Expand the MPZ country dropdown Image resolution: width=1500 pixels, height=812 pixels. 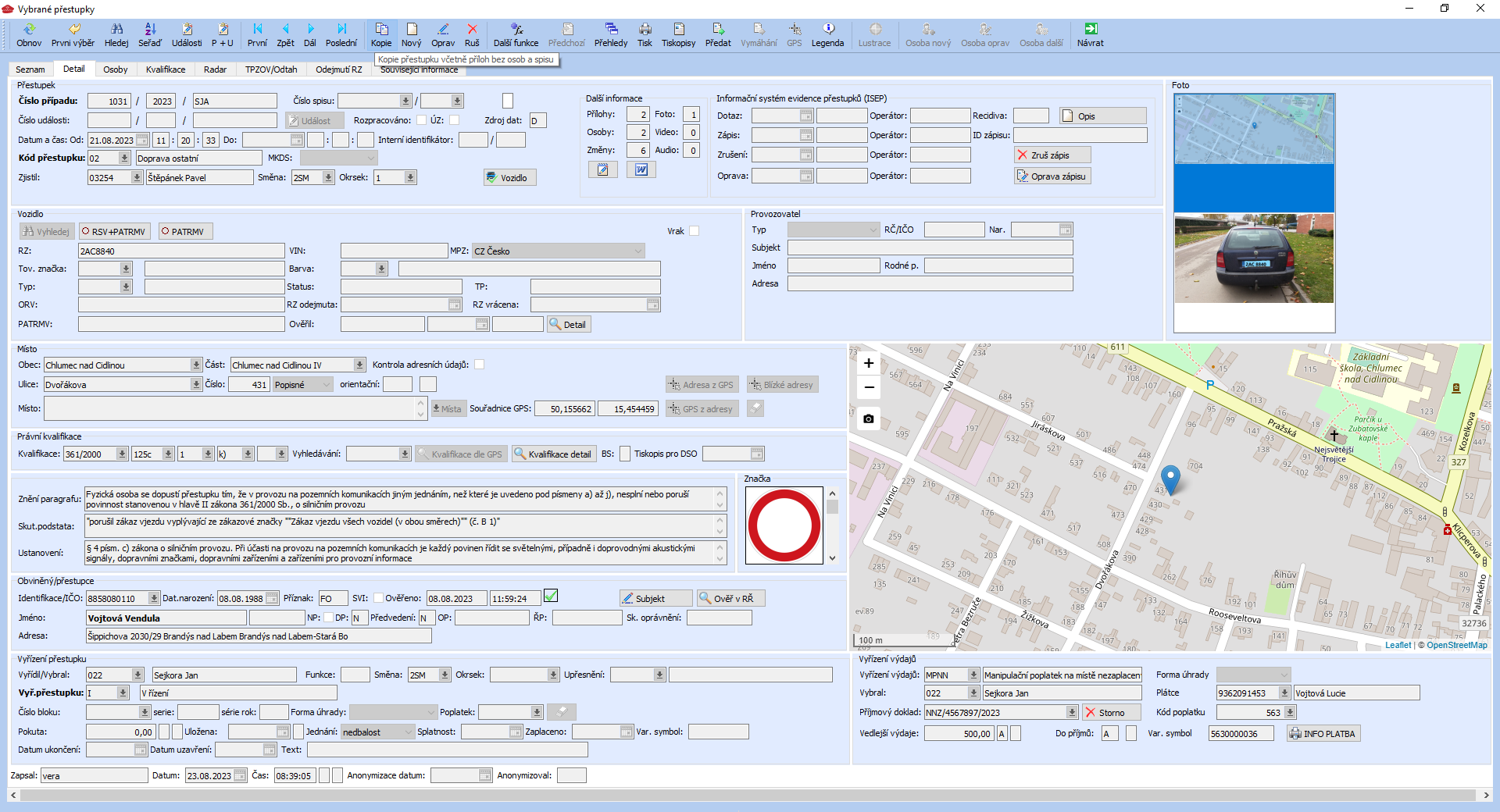637,251
